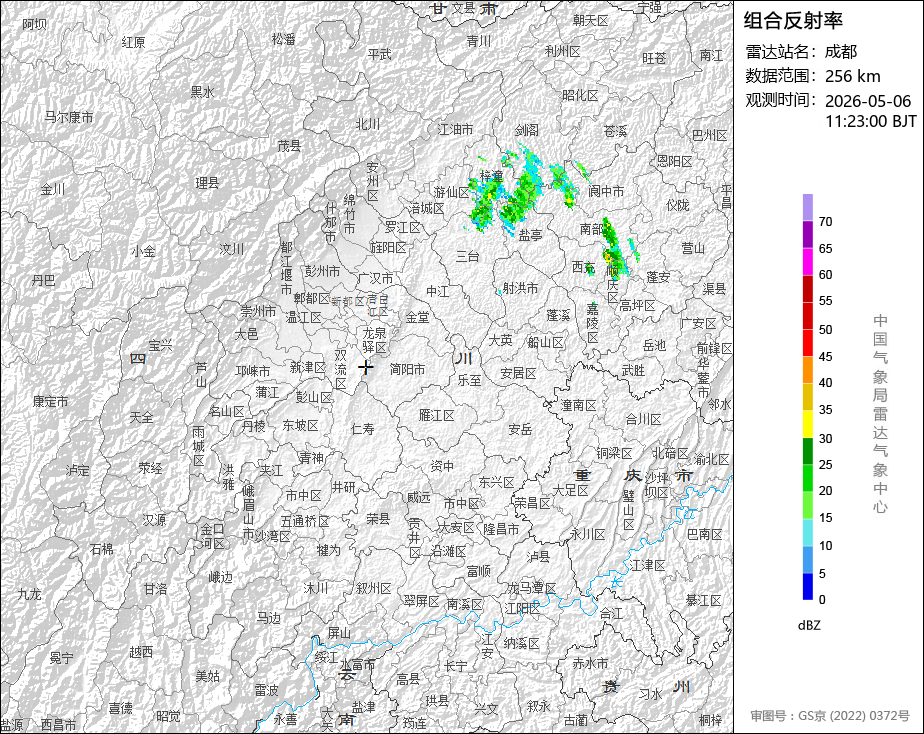
Task: Click the 蓬安 map label
Action: click(658, 276)
